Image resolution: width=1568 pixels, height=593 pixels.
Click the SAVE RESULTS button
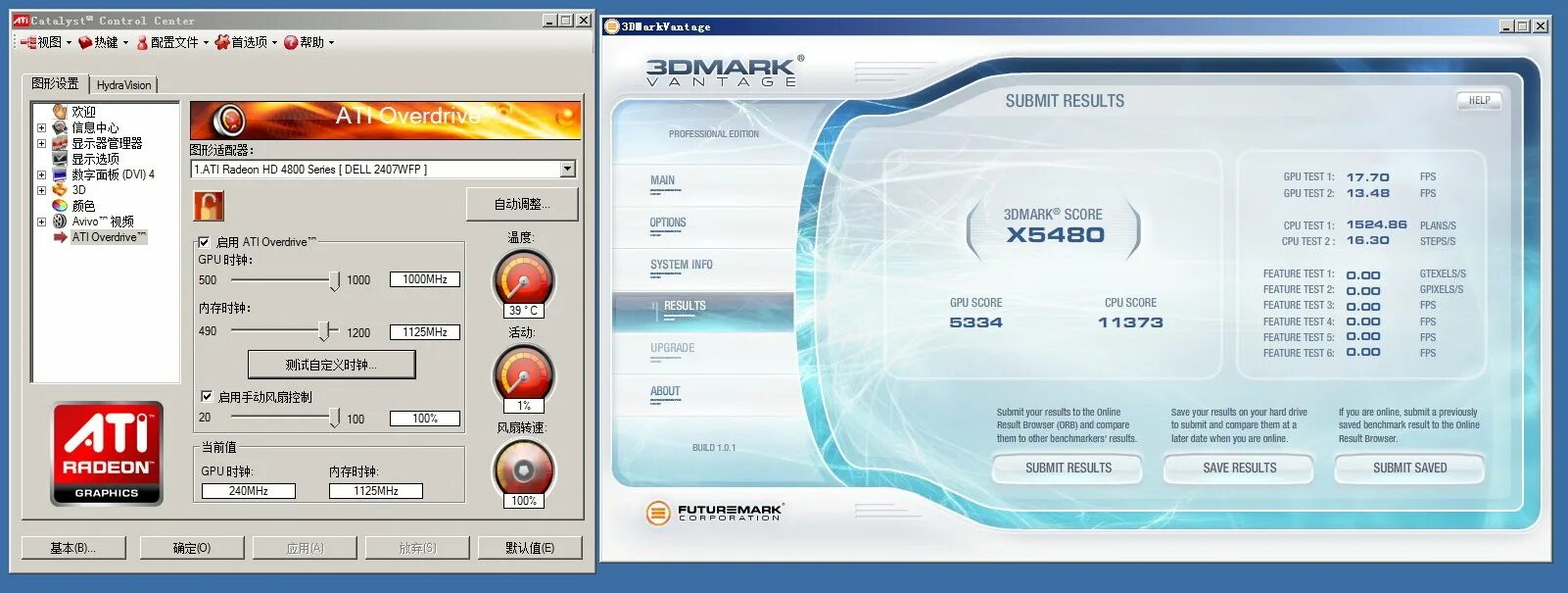tap(1240, 469)
